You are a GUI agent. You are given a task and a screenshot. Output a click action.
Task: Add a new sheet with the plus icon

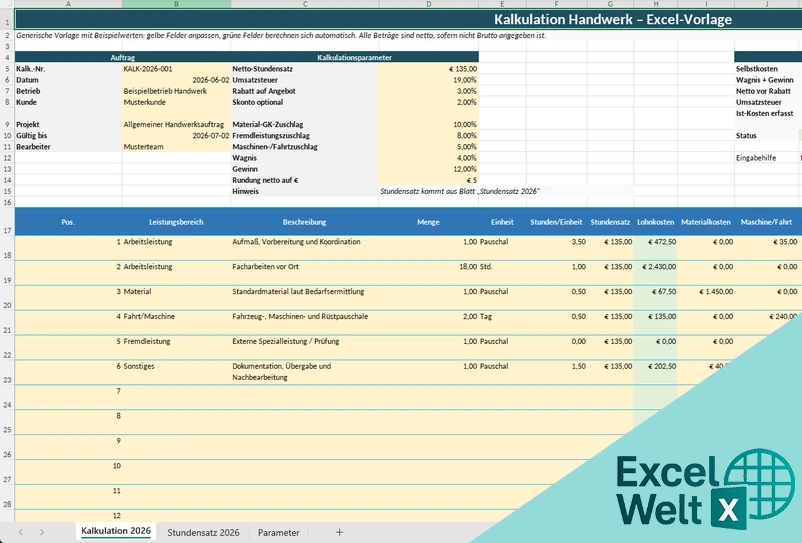pyautogui.click(x=339, y=532)
